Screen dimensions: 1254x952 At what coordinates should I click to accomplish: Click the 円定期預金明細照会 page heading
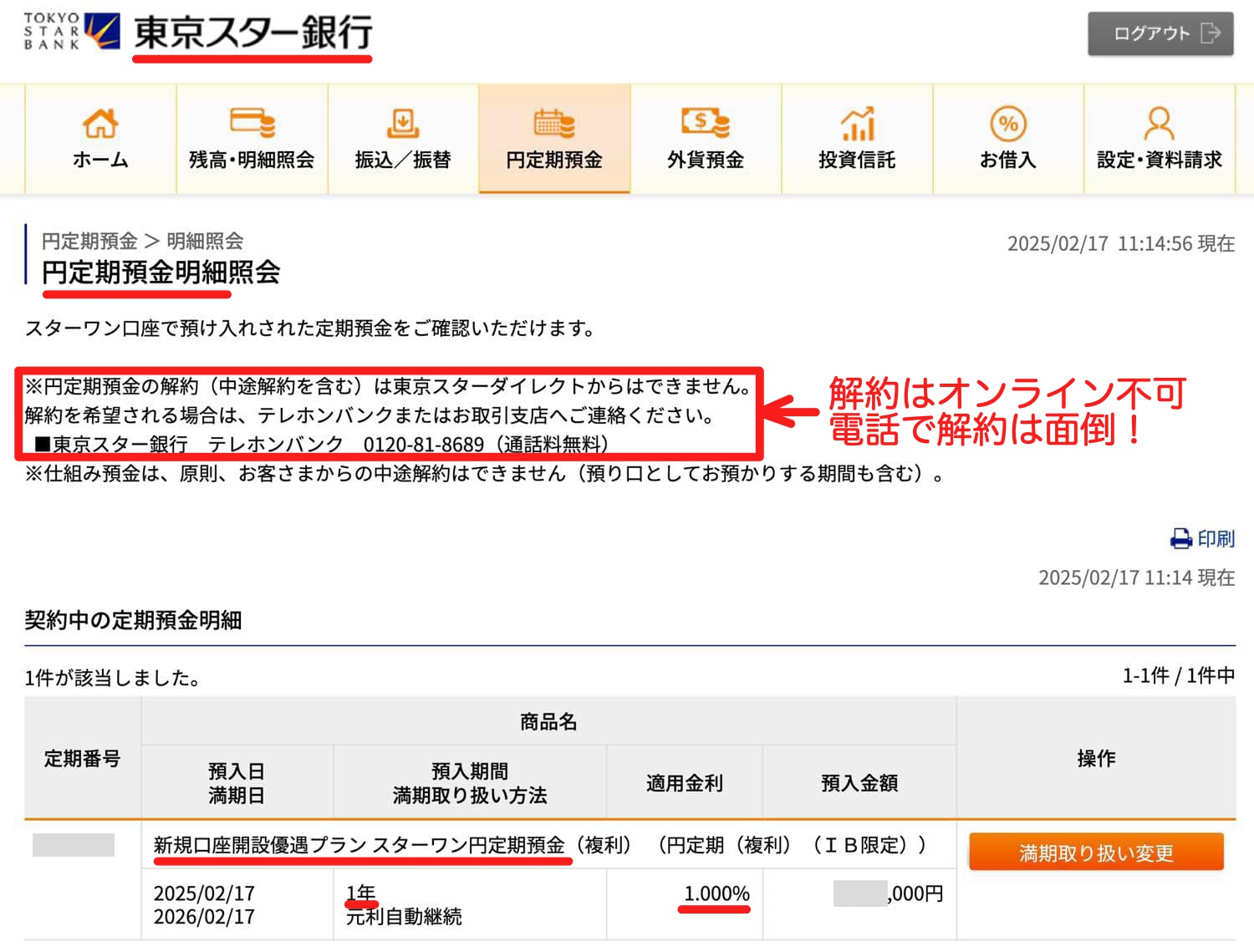161,272
